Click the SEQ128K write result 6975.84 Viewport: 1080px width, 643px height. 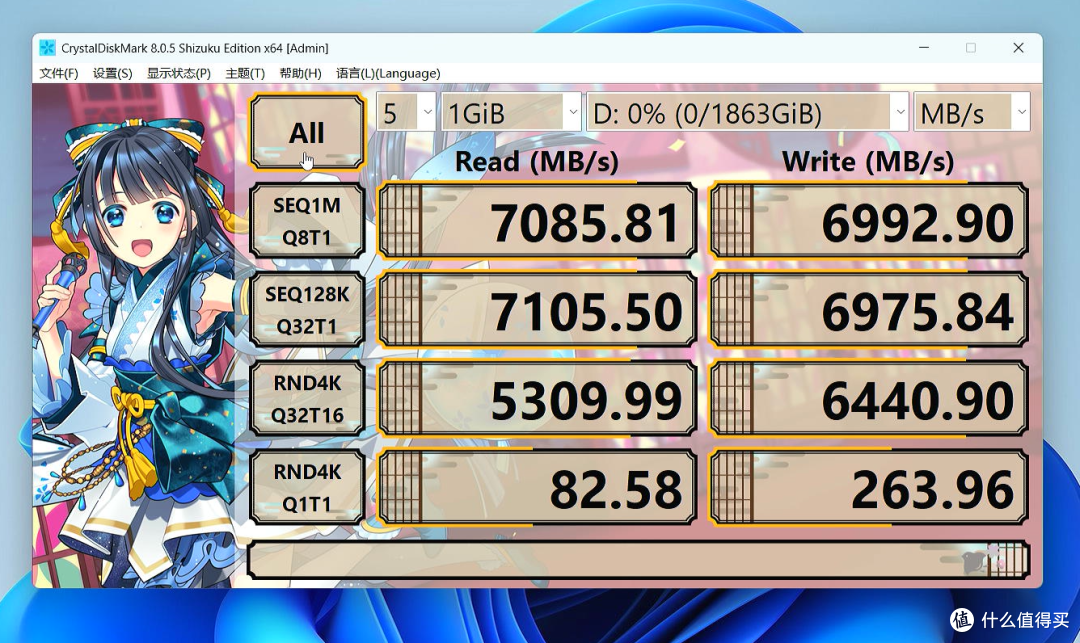[x=869, y=309]
